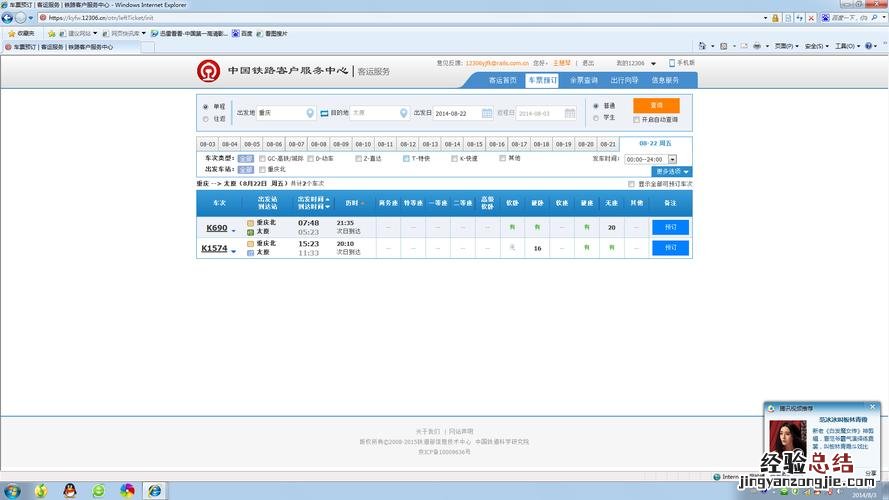Enable the 开启自动查询 checkbox
The width and height of the screenshot is (889, 500).
(x=637, y=119)
